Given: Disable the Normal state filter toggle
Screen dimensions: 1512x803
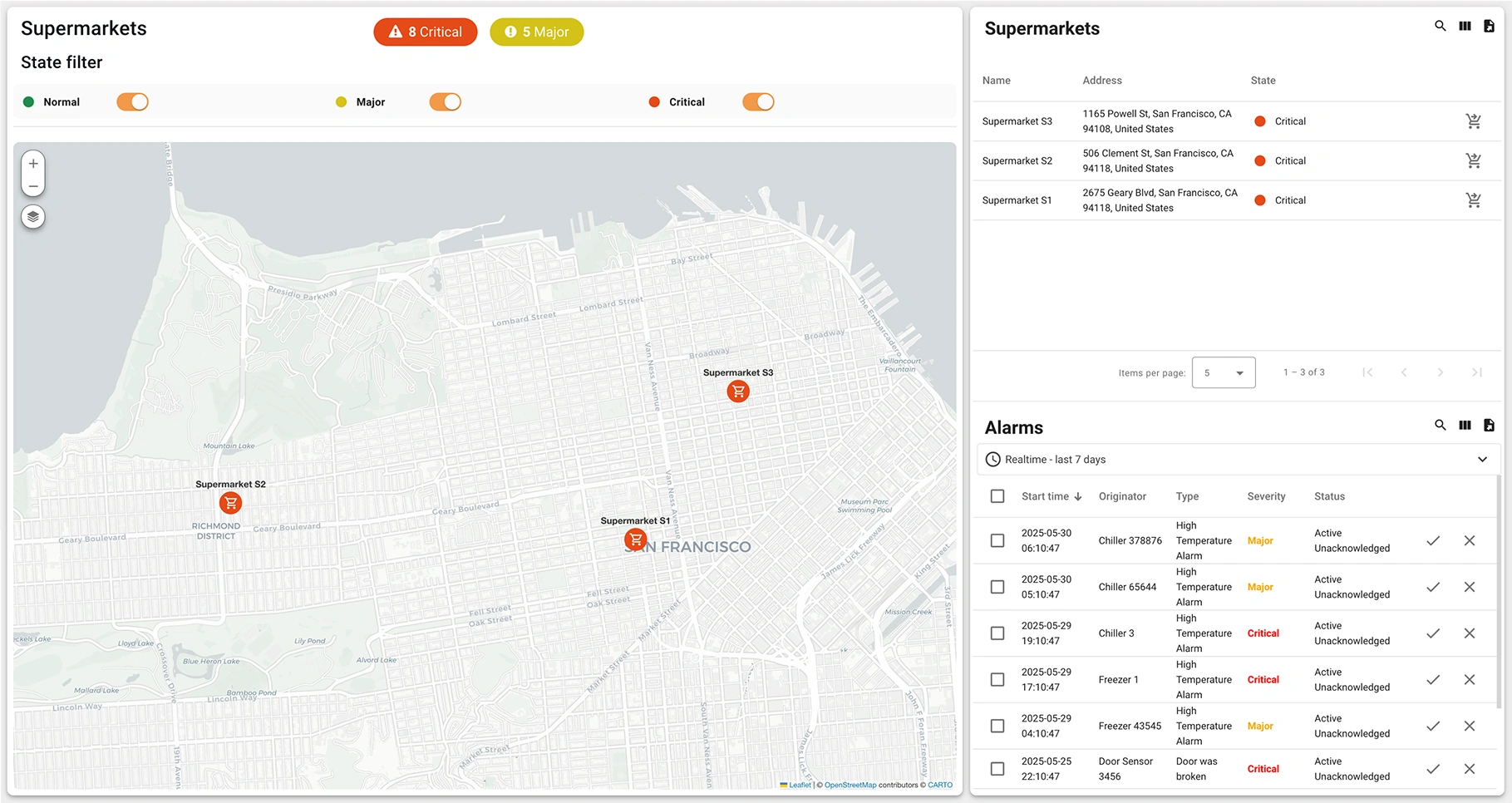Looking at the screenshot, I should pos(132,101).
